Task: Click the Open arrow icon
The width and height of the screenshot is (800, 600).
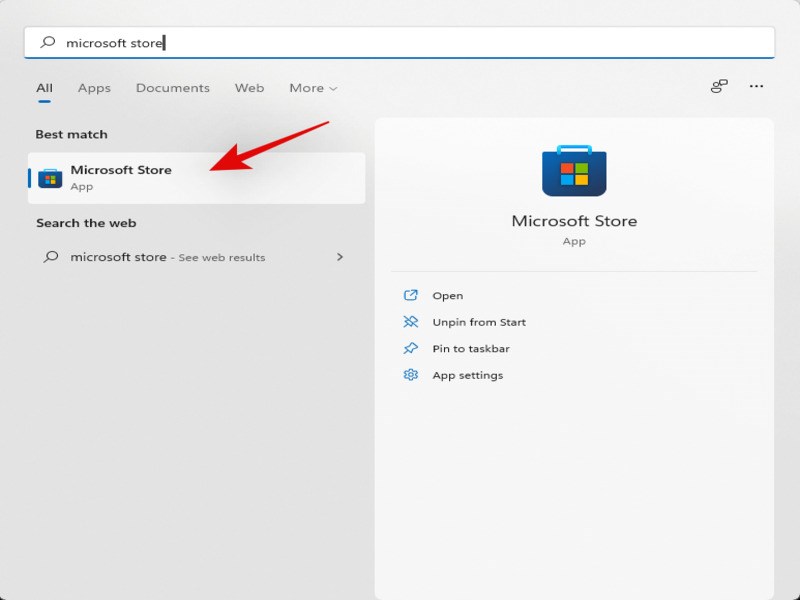Action: pyautogui.click(x=410, y=295)
